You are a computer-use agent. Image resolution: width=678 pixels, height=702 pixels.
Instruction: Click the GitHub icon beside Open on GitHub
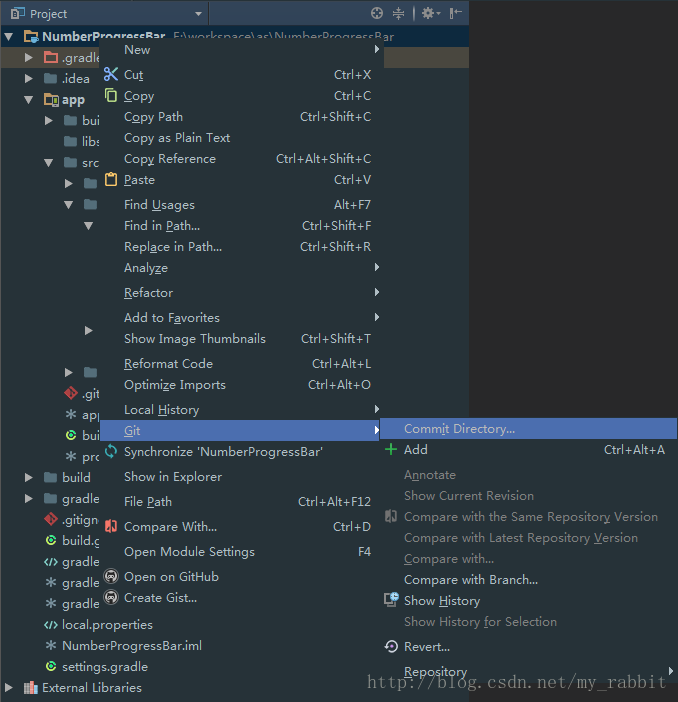111,576
